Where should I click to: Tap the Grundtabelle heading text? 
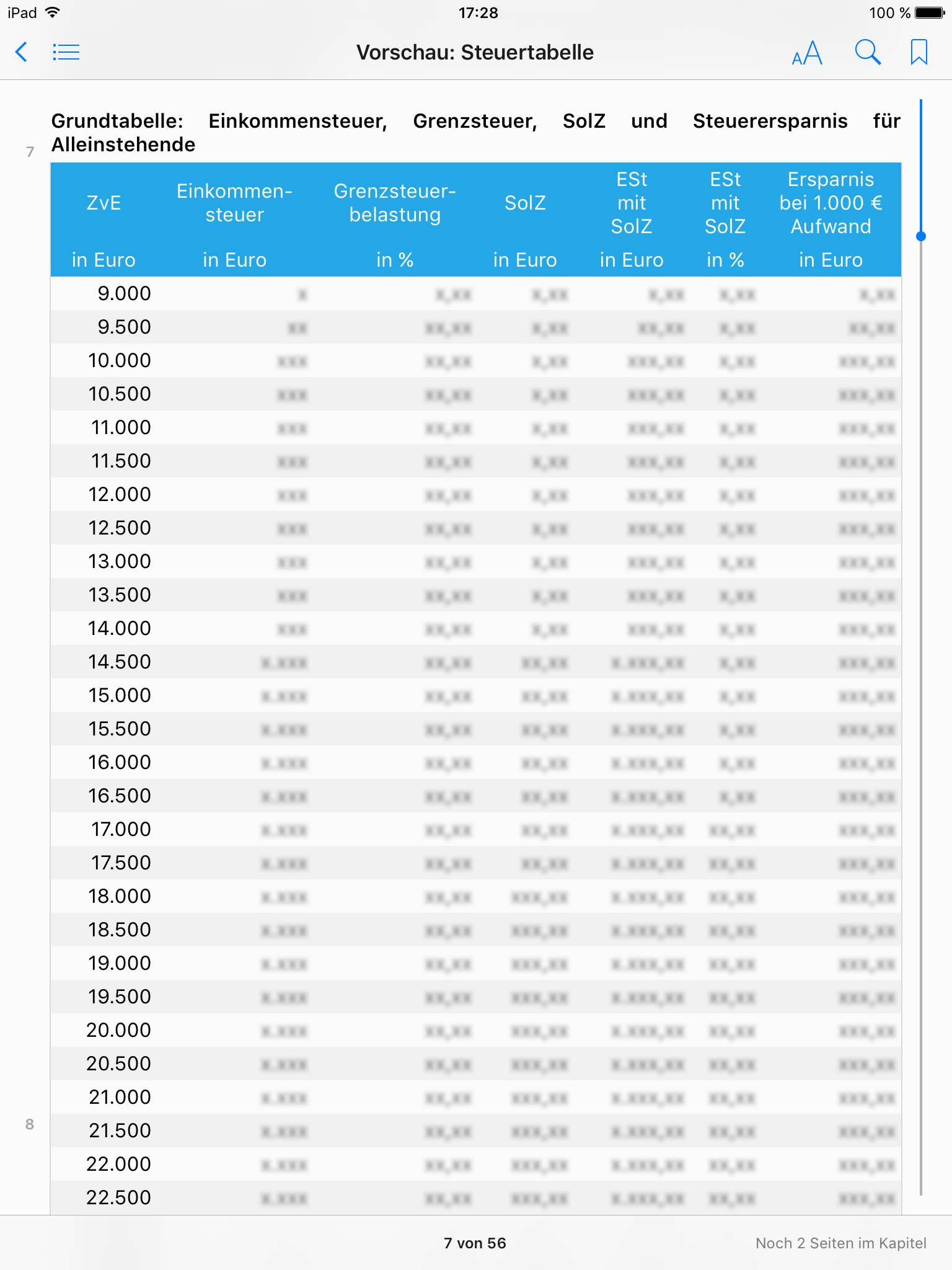coord(475,132)
